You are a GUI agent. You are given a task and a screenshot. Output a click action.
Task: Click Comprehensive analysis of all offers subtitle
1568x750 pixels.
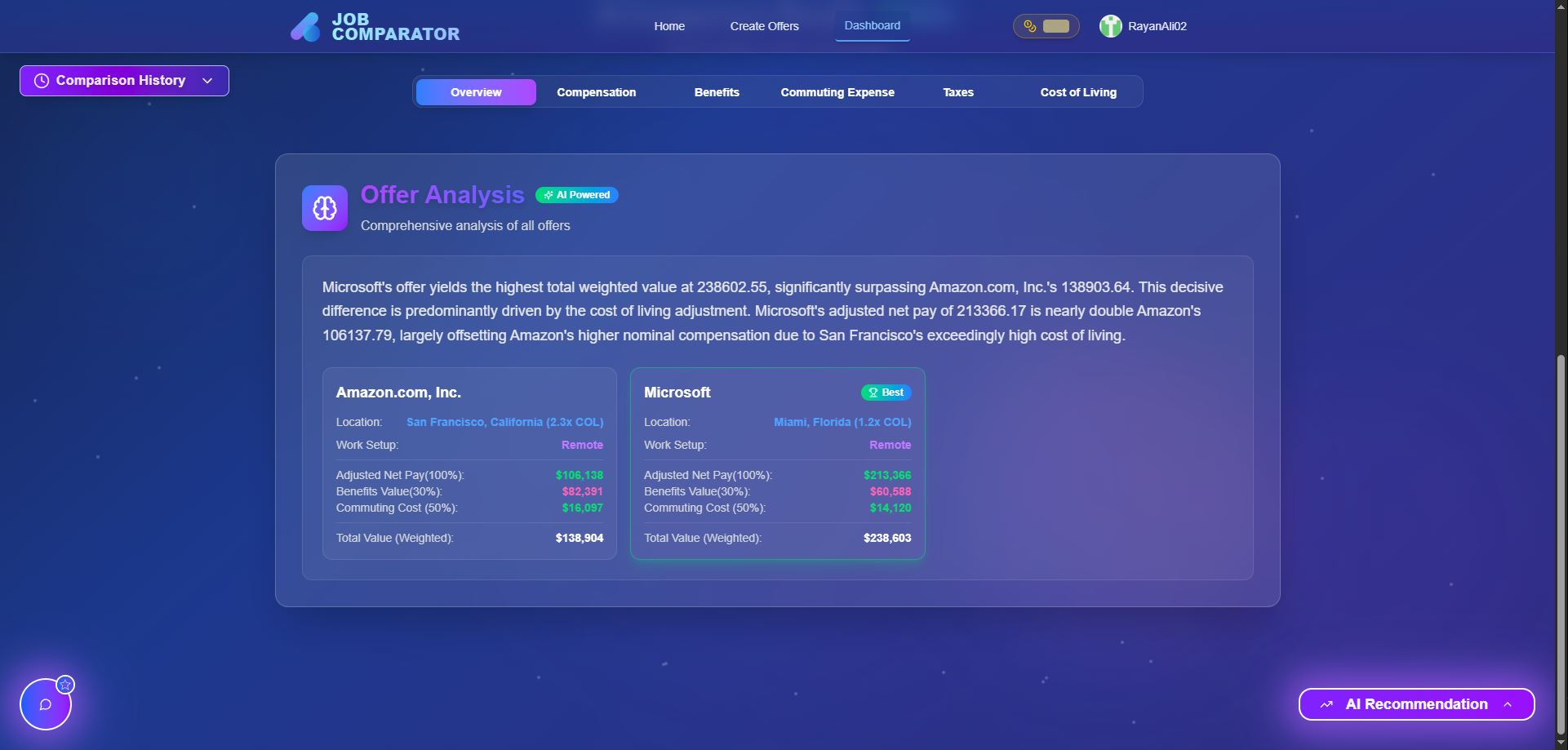point(465,225)
